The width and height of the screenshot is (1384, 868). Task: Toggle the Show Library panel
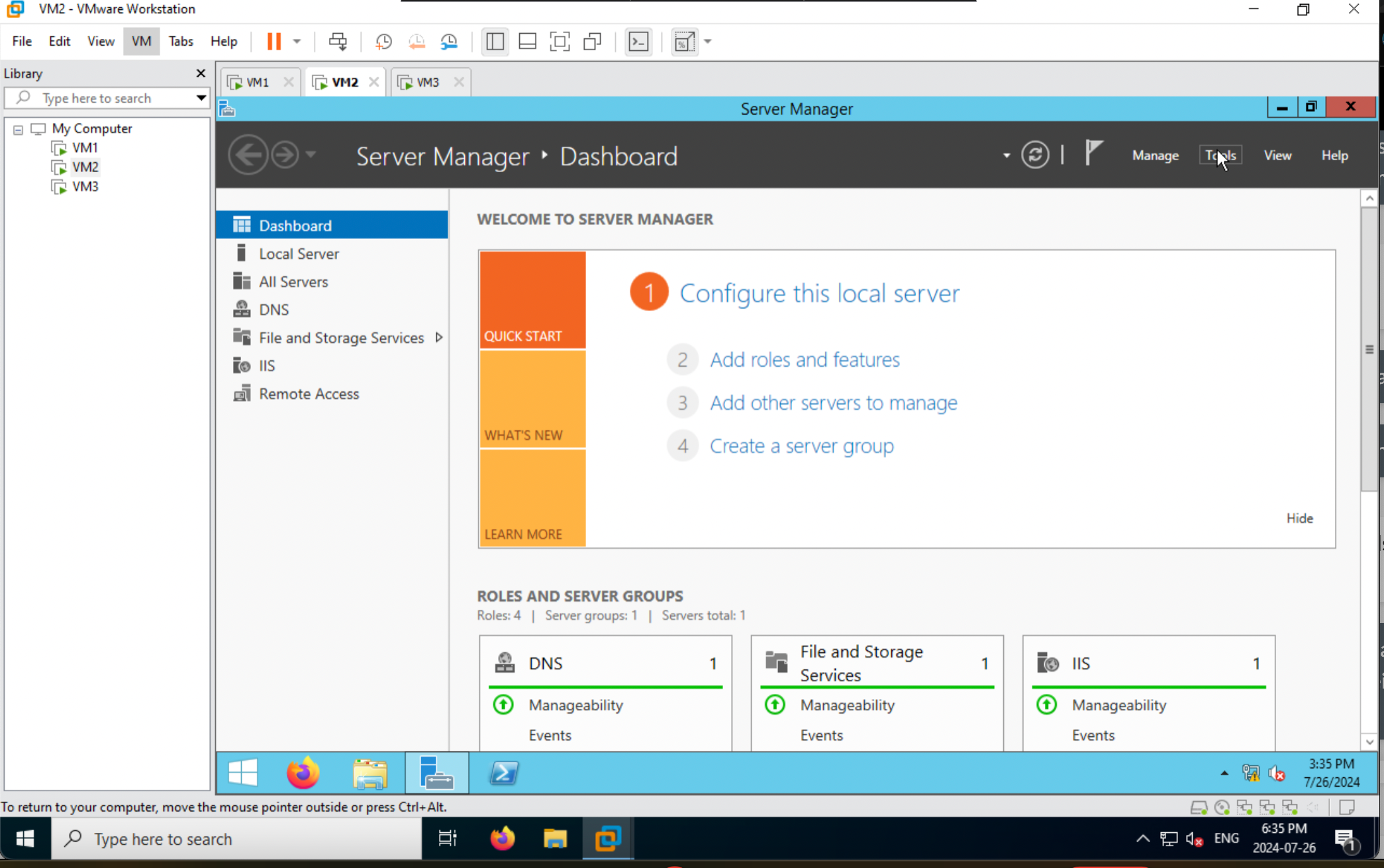495,41
